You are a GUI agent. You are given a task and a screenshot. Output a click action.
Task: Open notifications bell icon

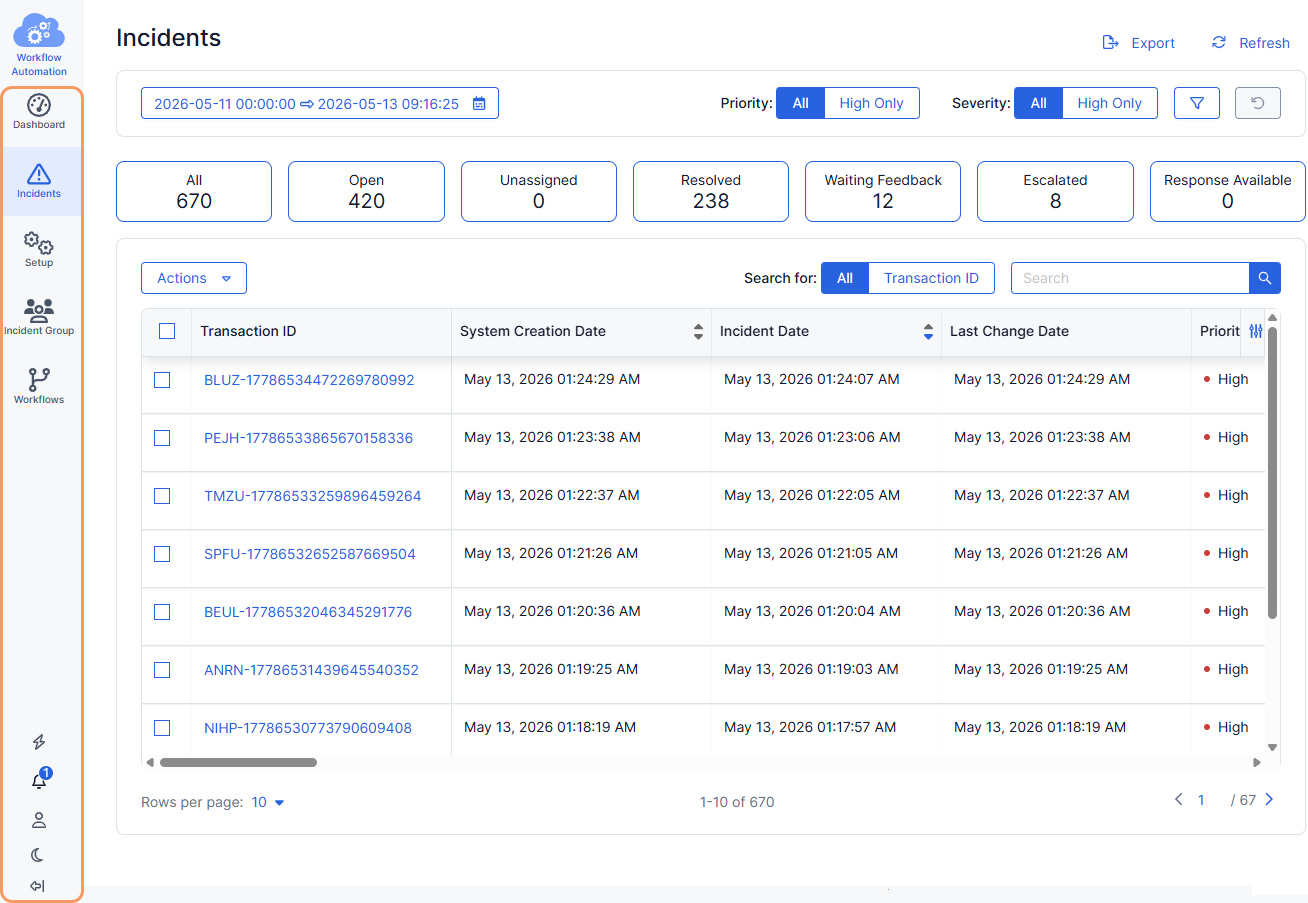[40, 780]
